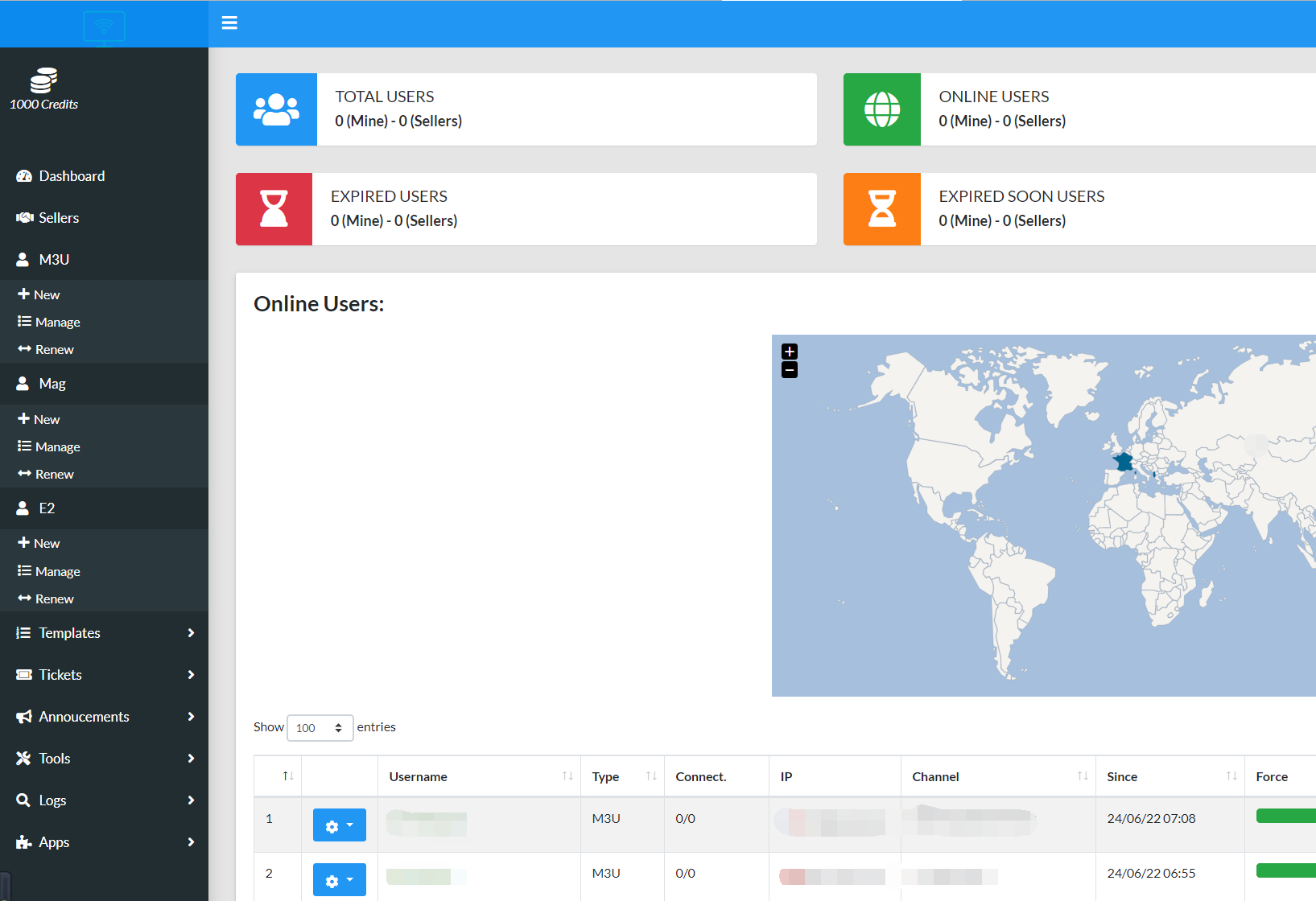Viewport: 1316px width, 901px height.
Task: Click the Total Users people icon
Action: (276, 109)
